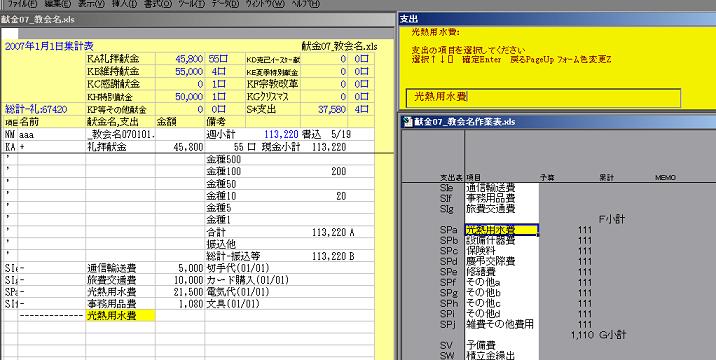Screen dimensions: 716x360
Task: Click the KC感謝献金 label cell
Action: tap(121, 85)
